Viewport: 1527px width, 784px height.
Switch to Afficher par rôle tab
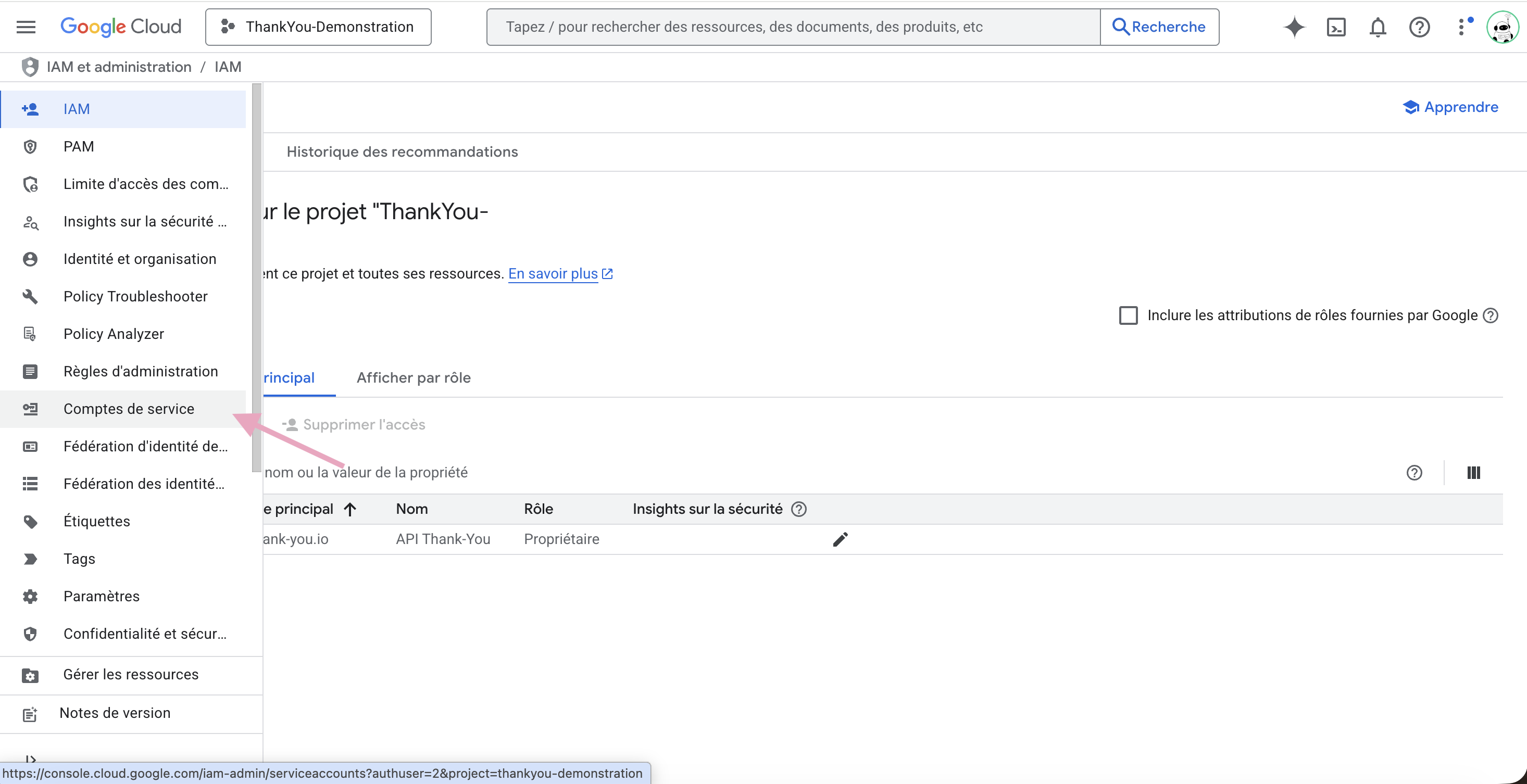(x=413, y=377)
